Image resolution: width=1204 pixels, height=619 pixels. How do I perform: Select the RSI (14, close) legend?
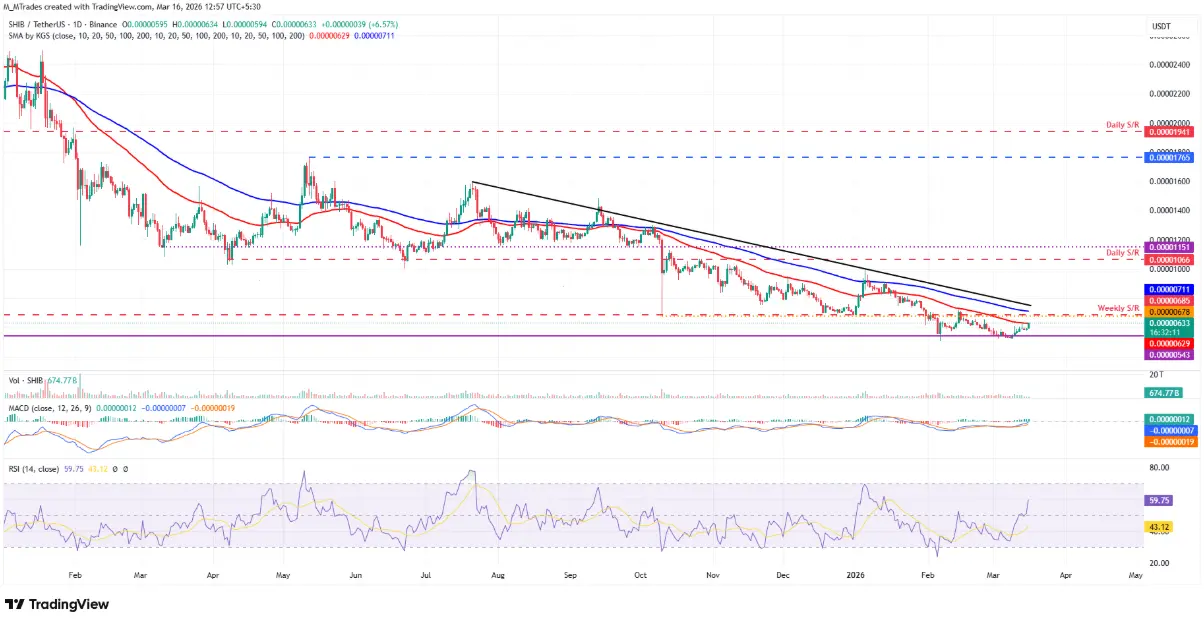point(34,468)
